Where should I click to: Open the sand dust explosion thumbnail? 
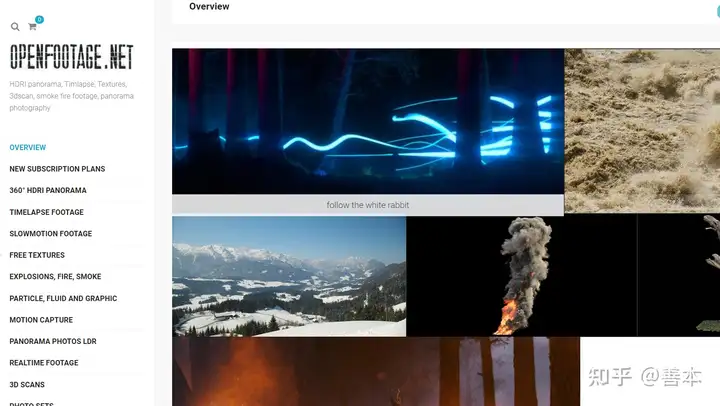point(642,131)
